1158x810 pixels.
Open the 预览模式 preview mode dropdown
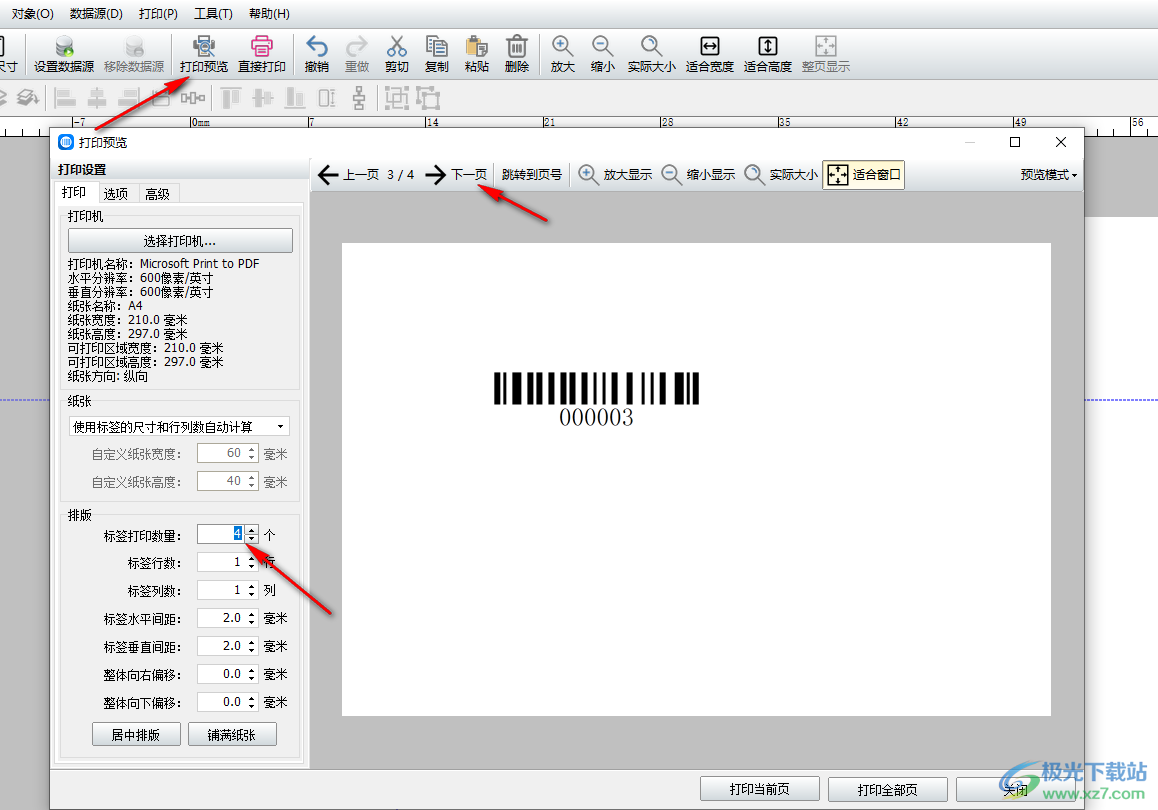point(1049,175)
